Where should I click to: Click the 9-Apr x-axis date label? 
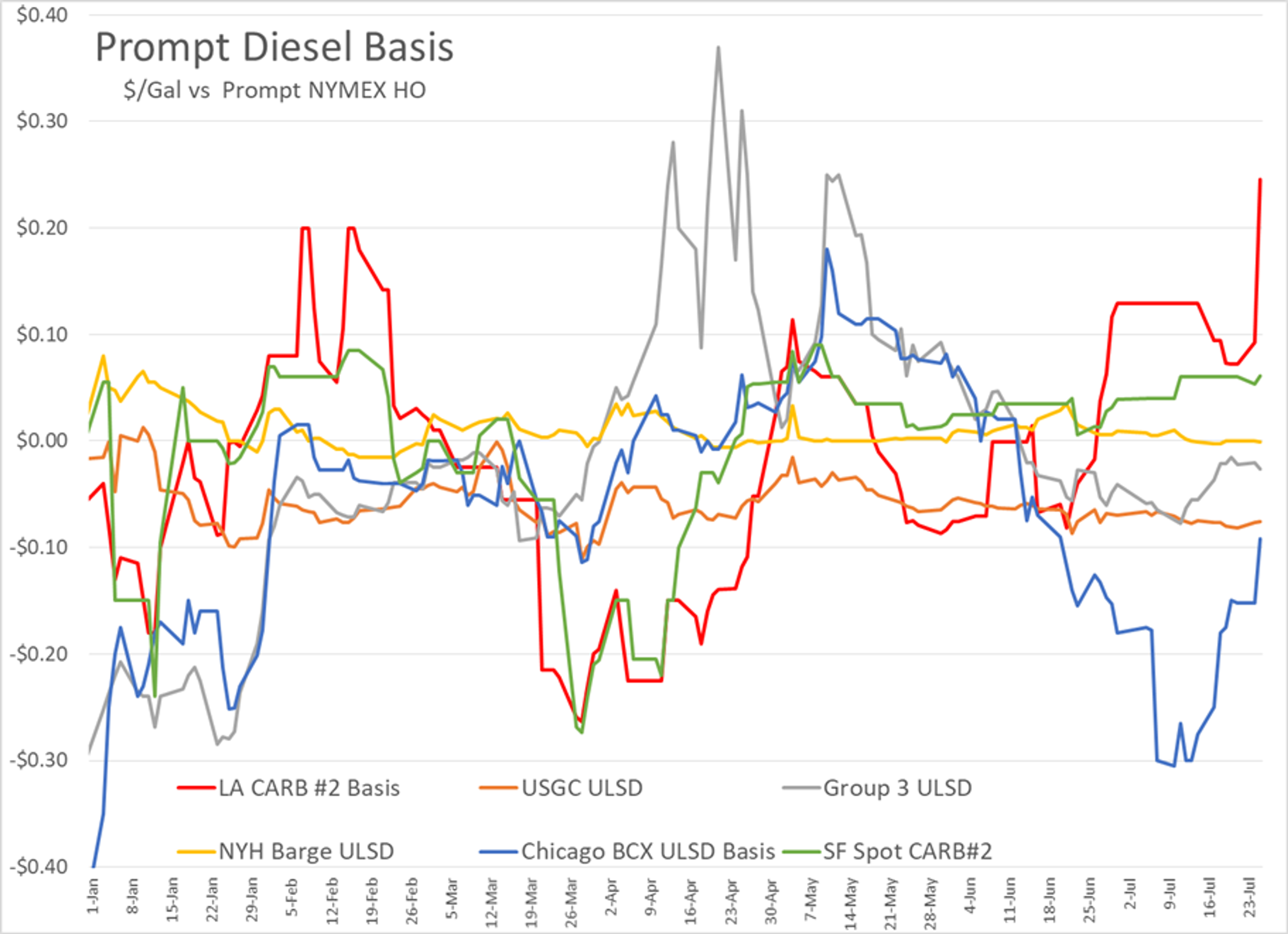pyautogui.click(x=651, y=896)
